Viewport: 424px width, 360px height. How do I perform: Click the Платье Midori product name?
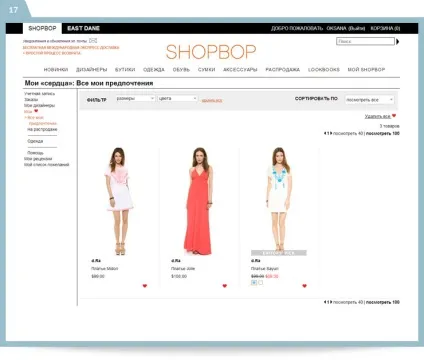click(105, 268)
